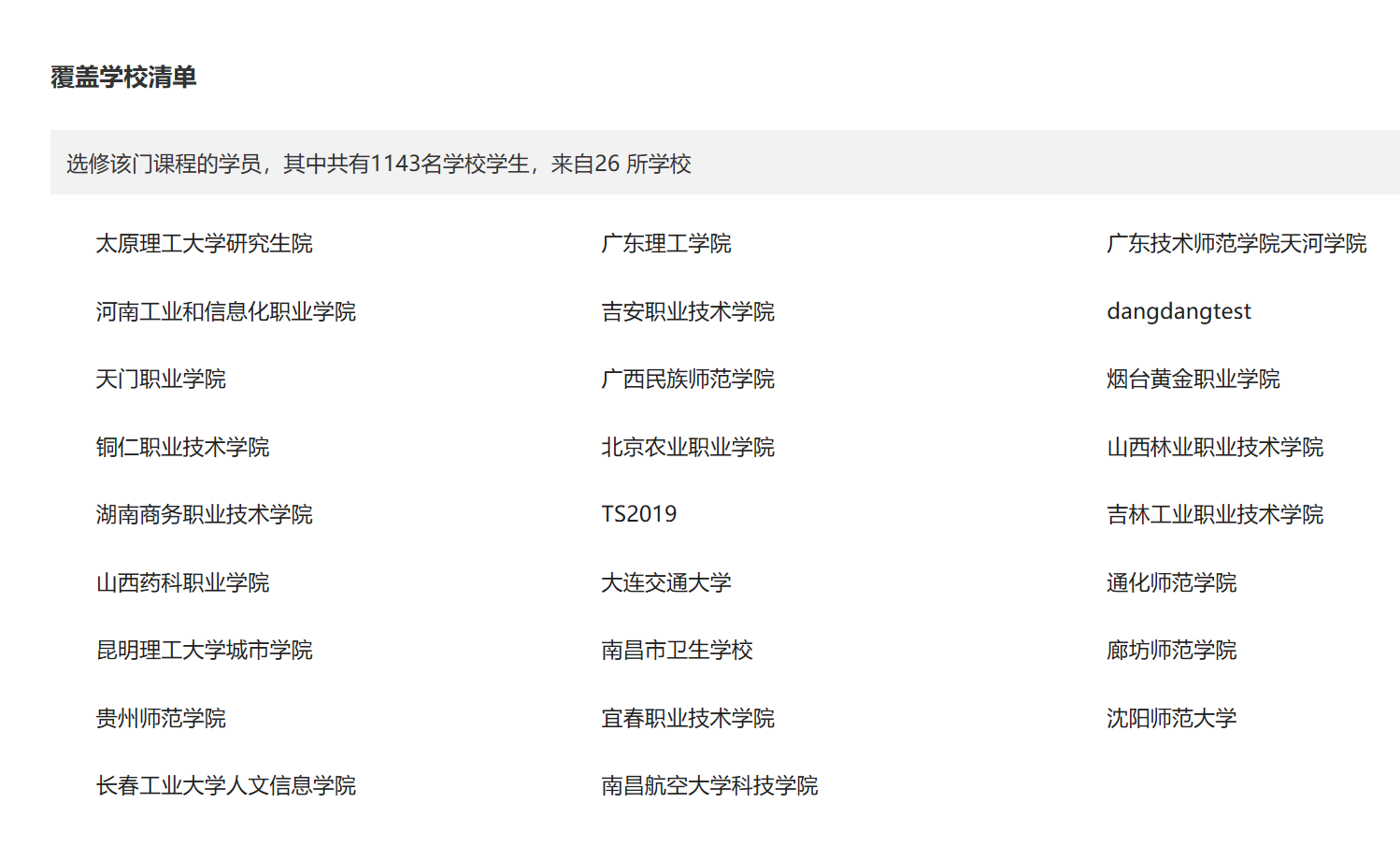Viewport: 1400px width, 846px height.
Task: Open 广东技术师范学院天河学院 entry
Action: (1236, 244)
